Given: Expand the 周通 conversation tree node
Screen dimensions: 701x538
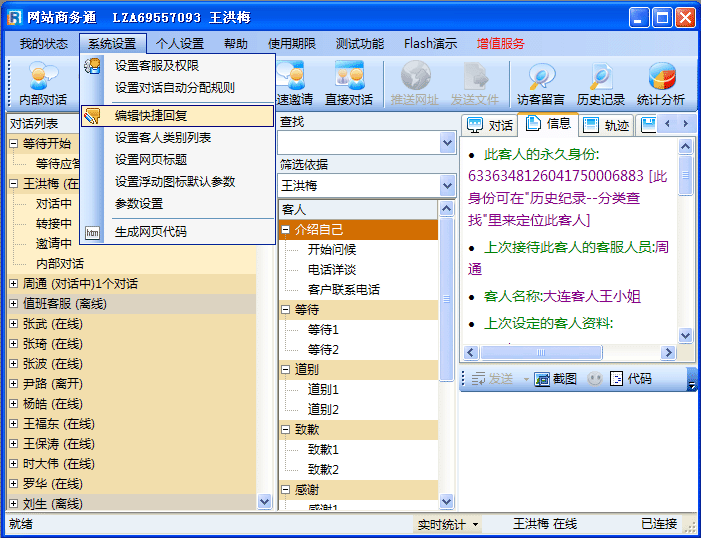Looking at the screenshot, I should tap(14, 284).
